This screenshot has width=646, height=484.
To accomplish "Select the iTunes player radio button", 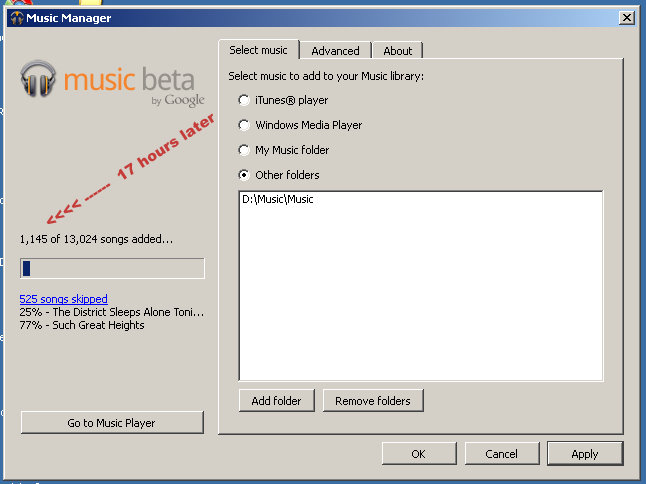I will (x=244, y=100).
